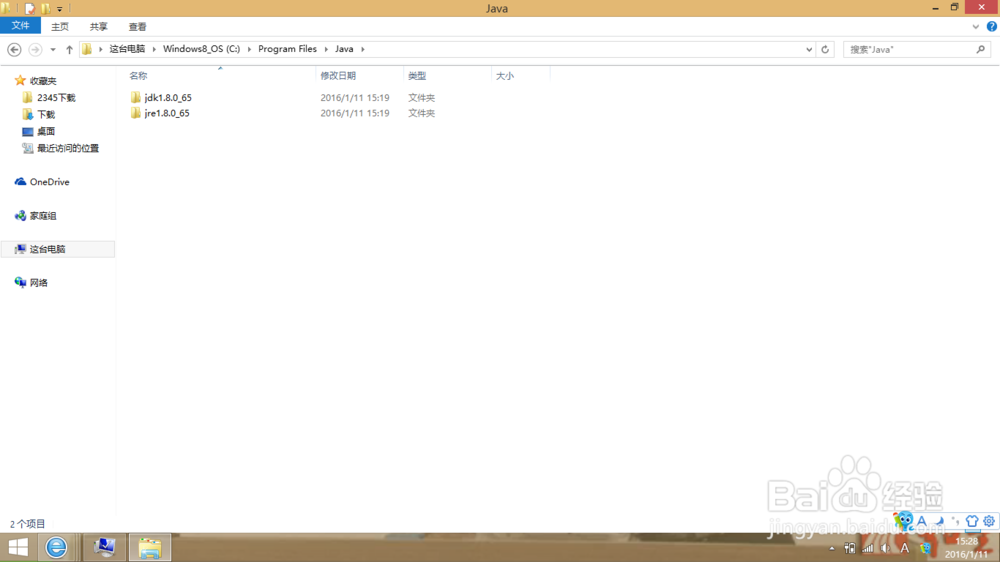Select the jdk1.8.0_65 folder

pyautogui.click(x=161, y=98)
